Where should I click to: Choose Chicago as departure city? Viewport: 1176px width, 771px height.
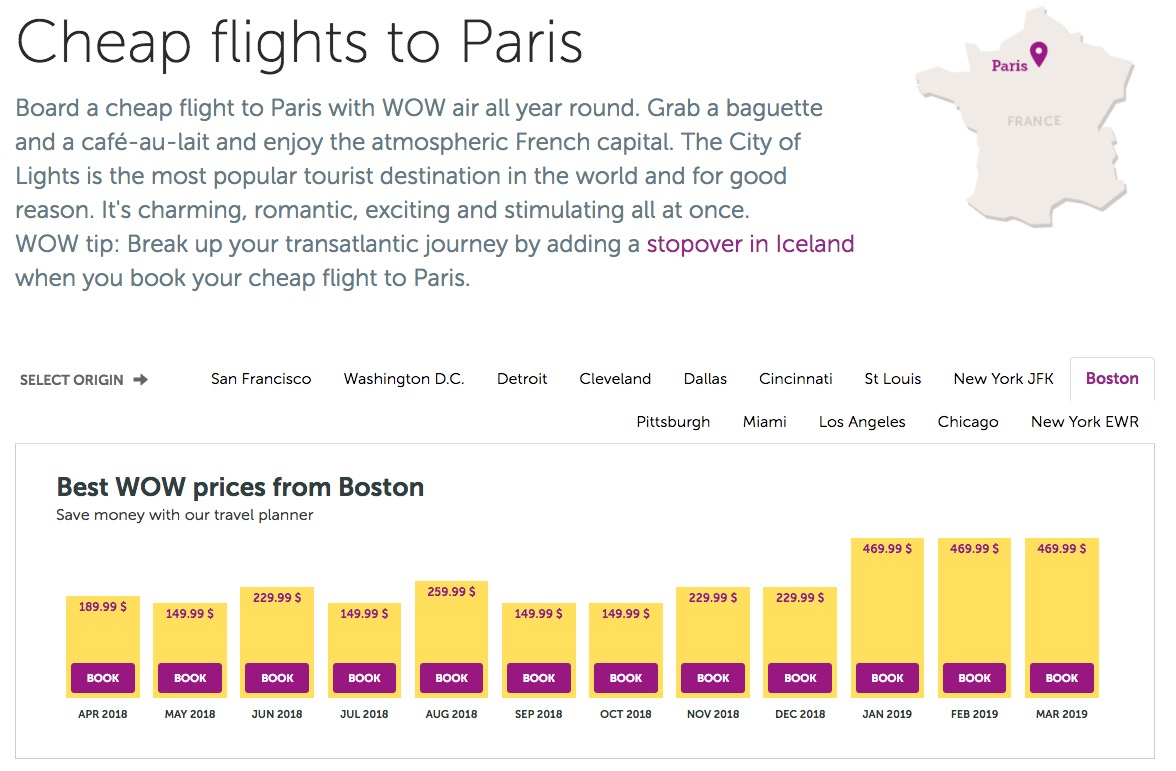point(967,422)
